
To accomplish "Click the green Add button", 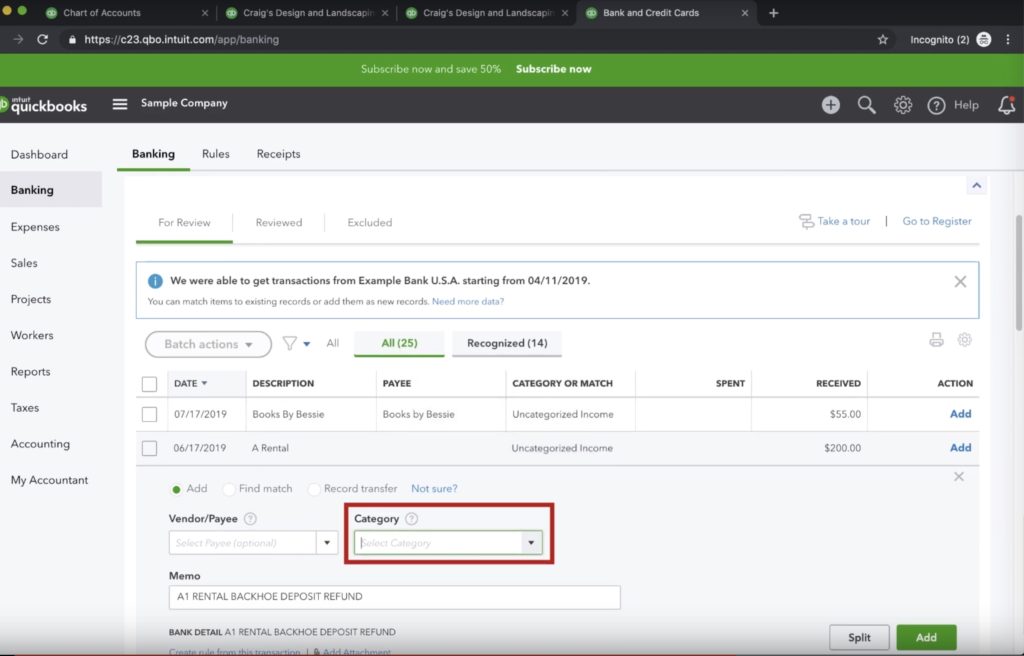I will click(926, 638).
